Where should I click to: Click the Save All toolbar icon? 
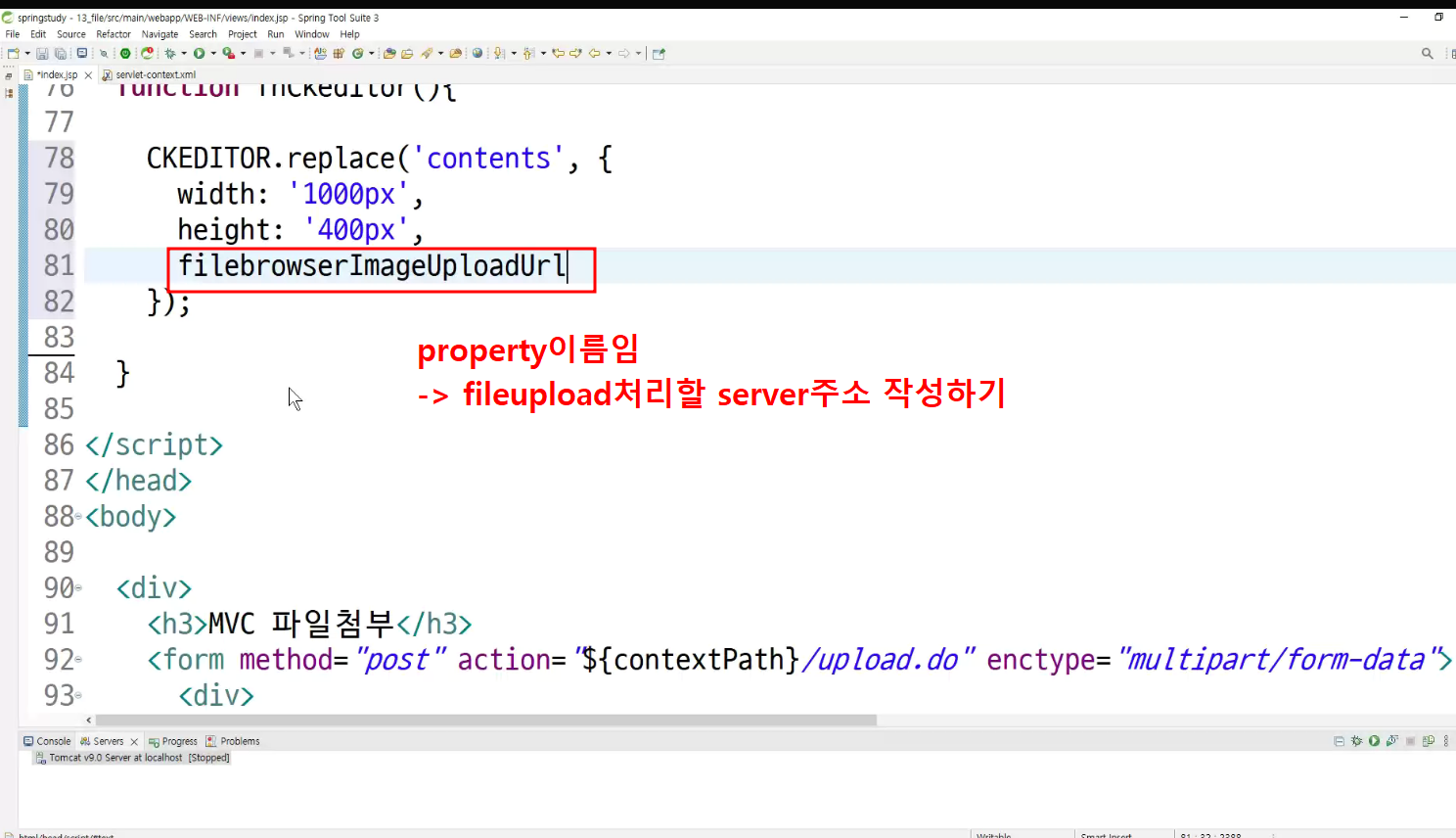60,54
